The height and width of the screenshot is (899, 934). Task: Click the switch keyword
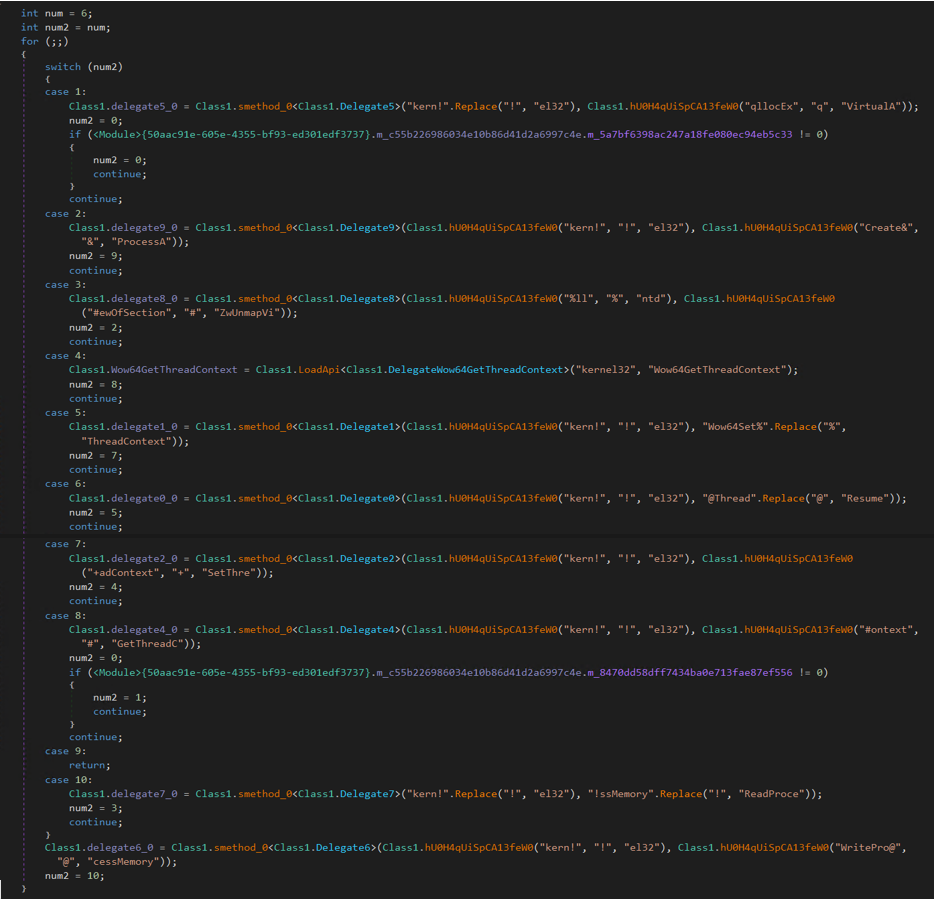(x=63, y=66)
